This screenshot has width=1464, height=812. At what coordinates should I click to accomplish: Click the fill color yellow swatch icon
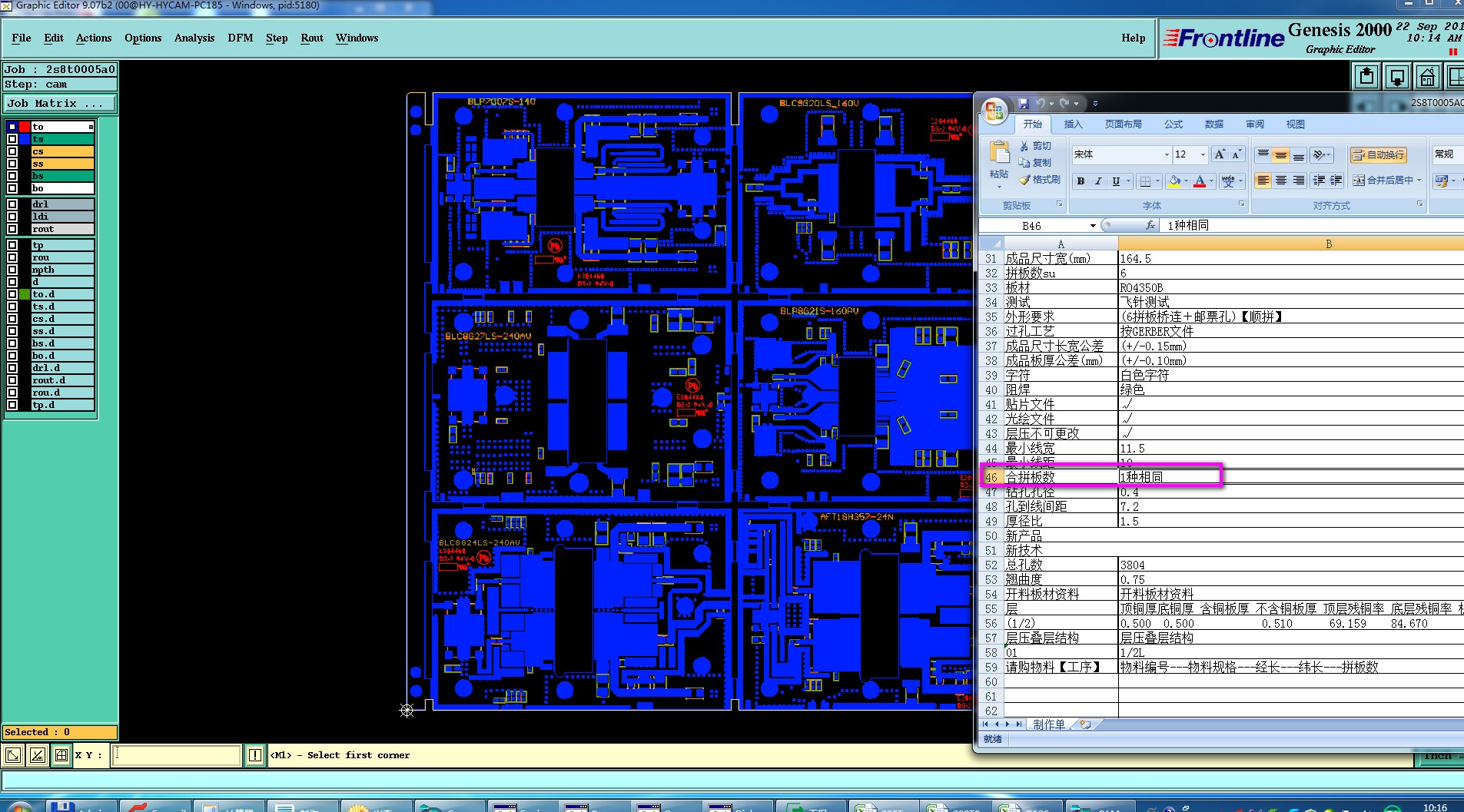(1174, 181)
